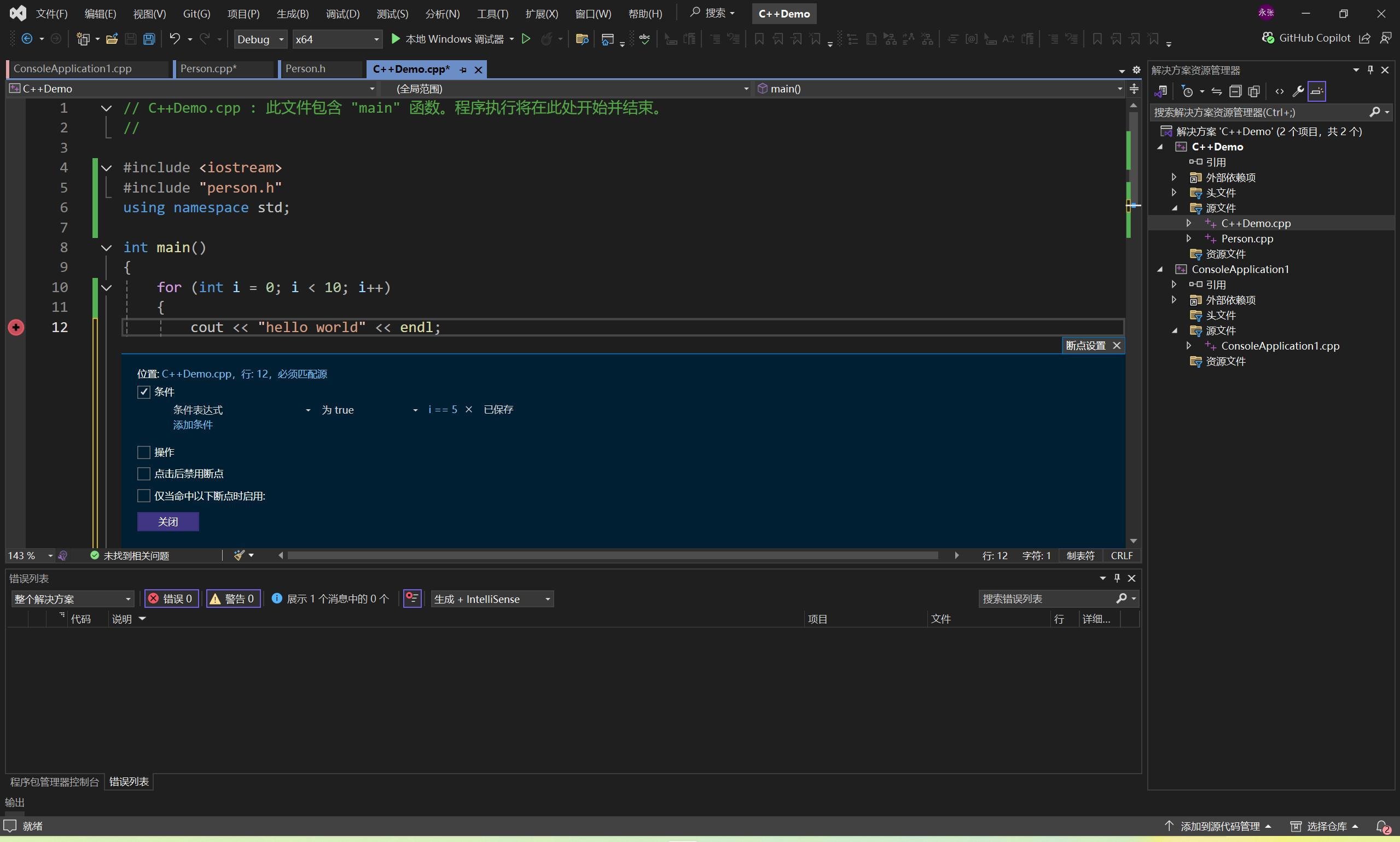
Task: Click the 关闭 button
Action: tap(168, 521)
